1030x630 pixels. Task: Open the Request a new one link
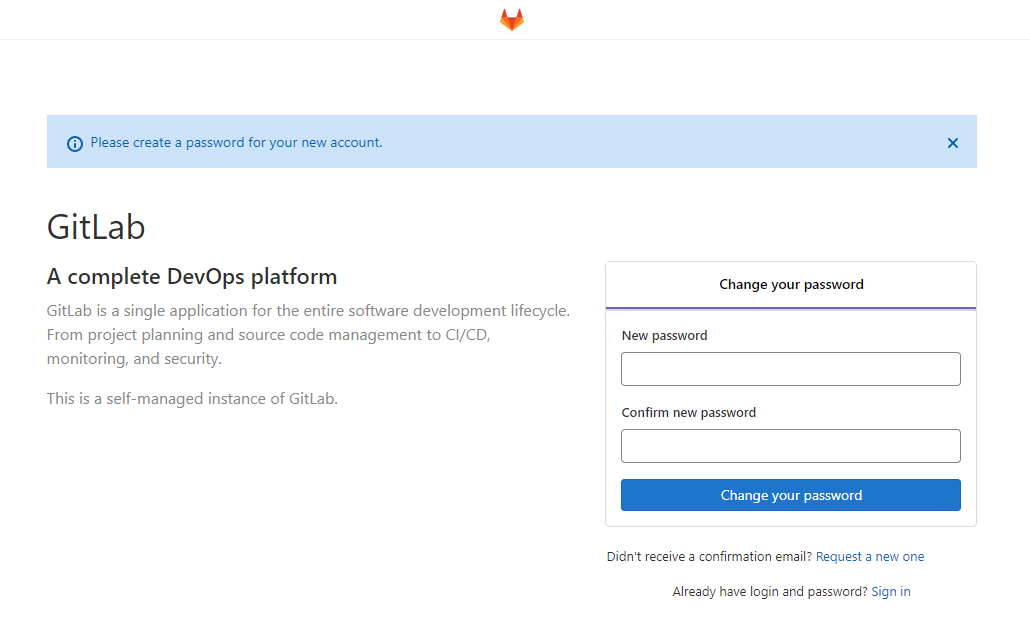(x=870, y=556)
